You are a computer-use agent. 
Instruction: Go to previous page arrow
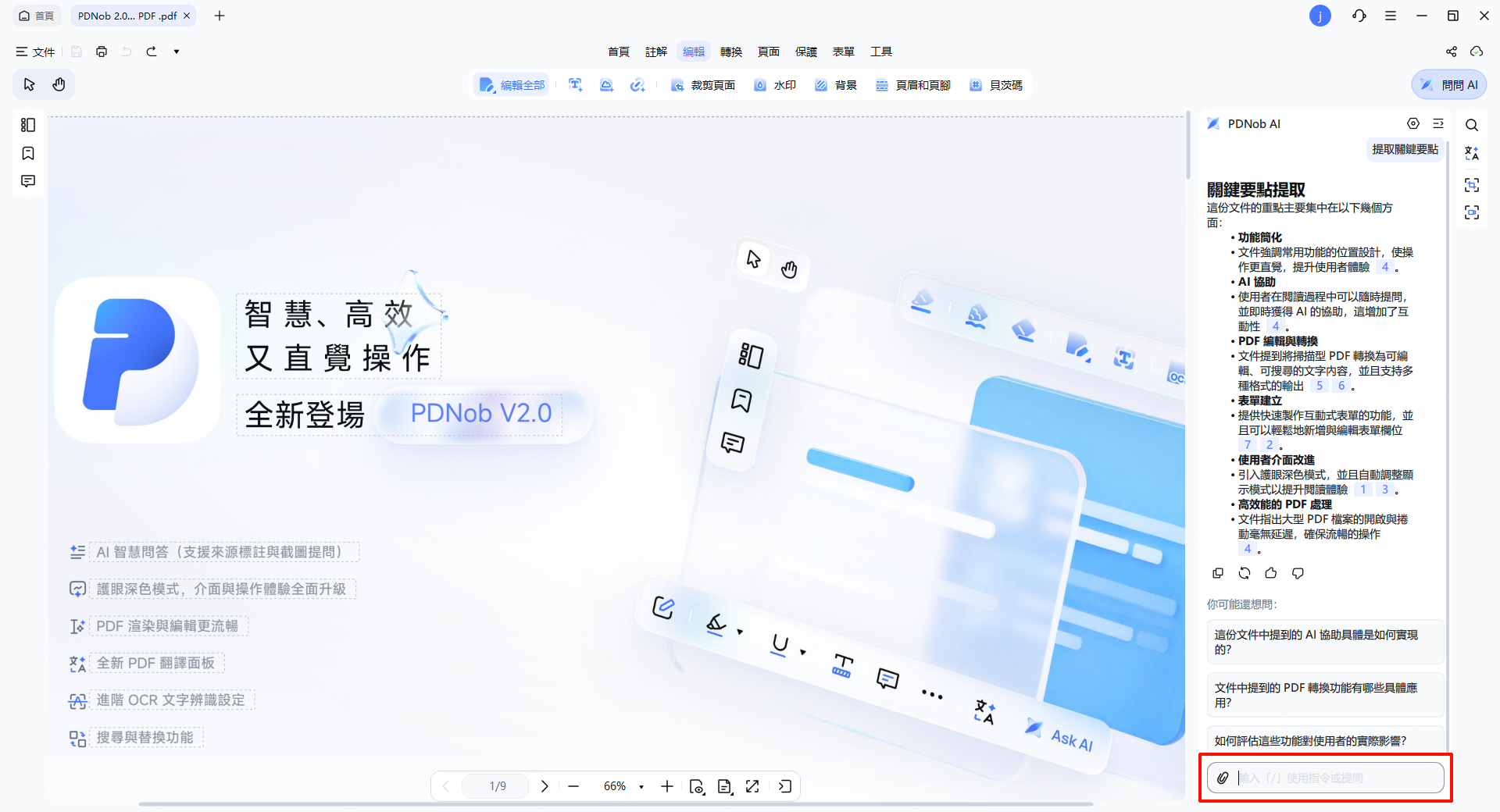[x=446, y=786]
